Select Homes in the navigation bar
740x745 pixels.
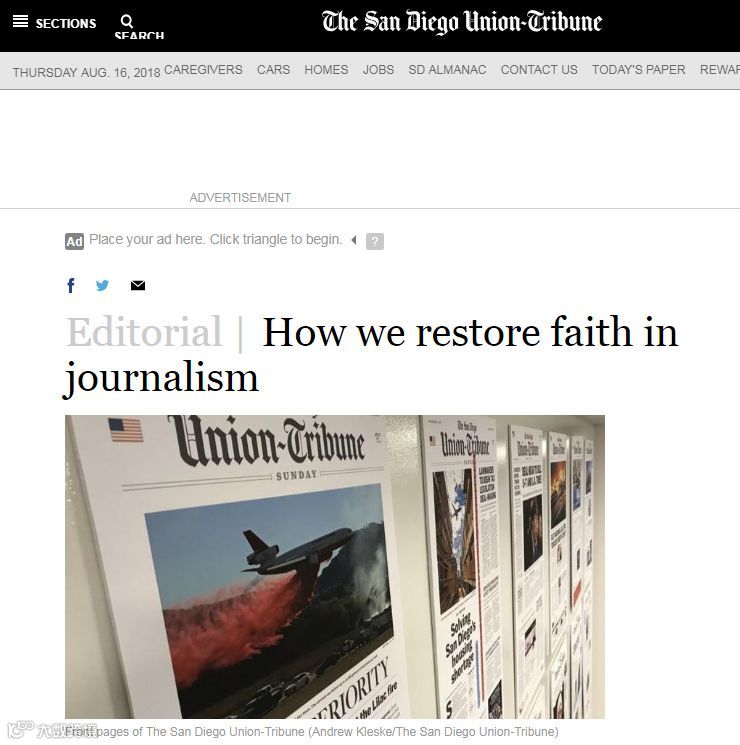[x=326, y=70]
